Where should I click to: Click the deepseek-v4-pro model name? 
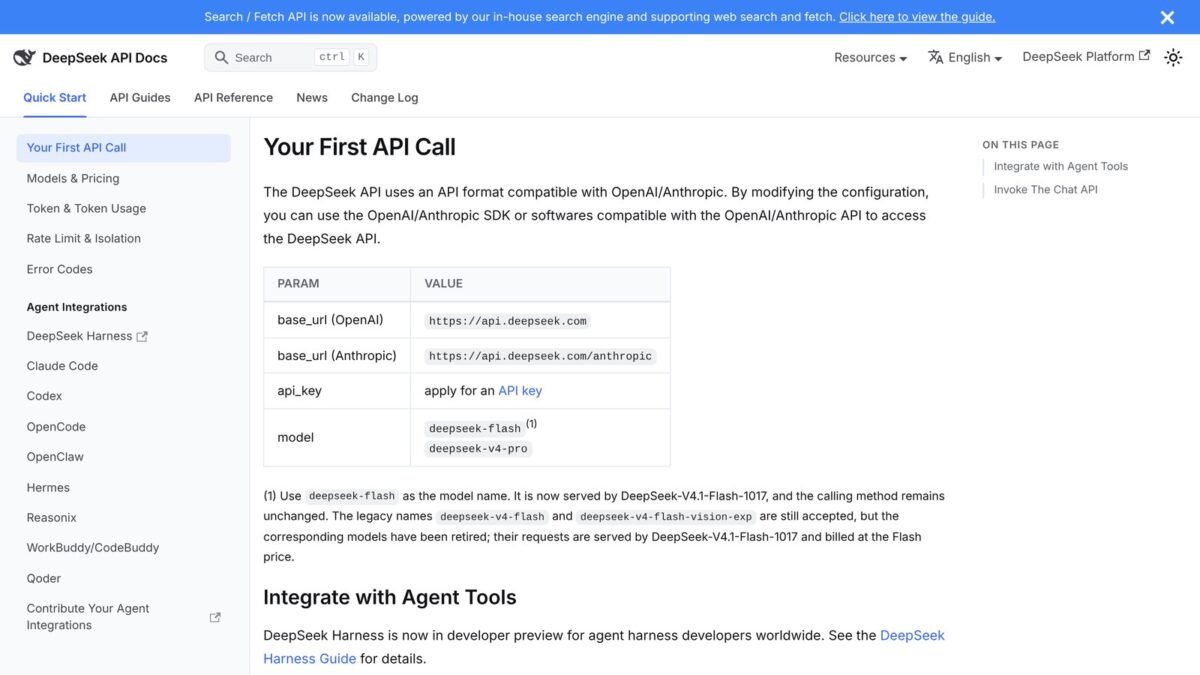(478, 449)
